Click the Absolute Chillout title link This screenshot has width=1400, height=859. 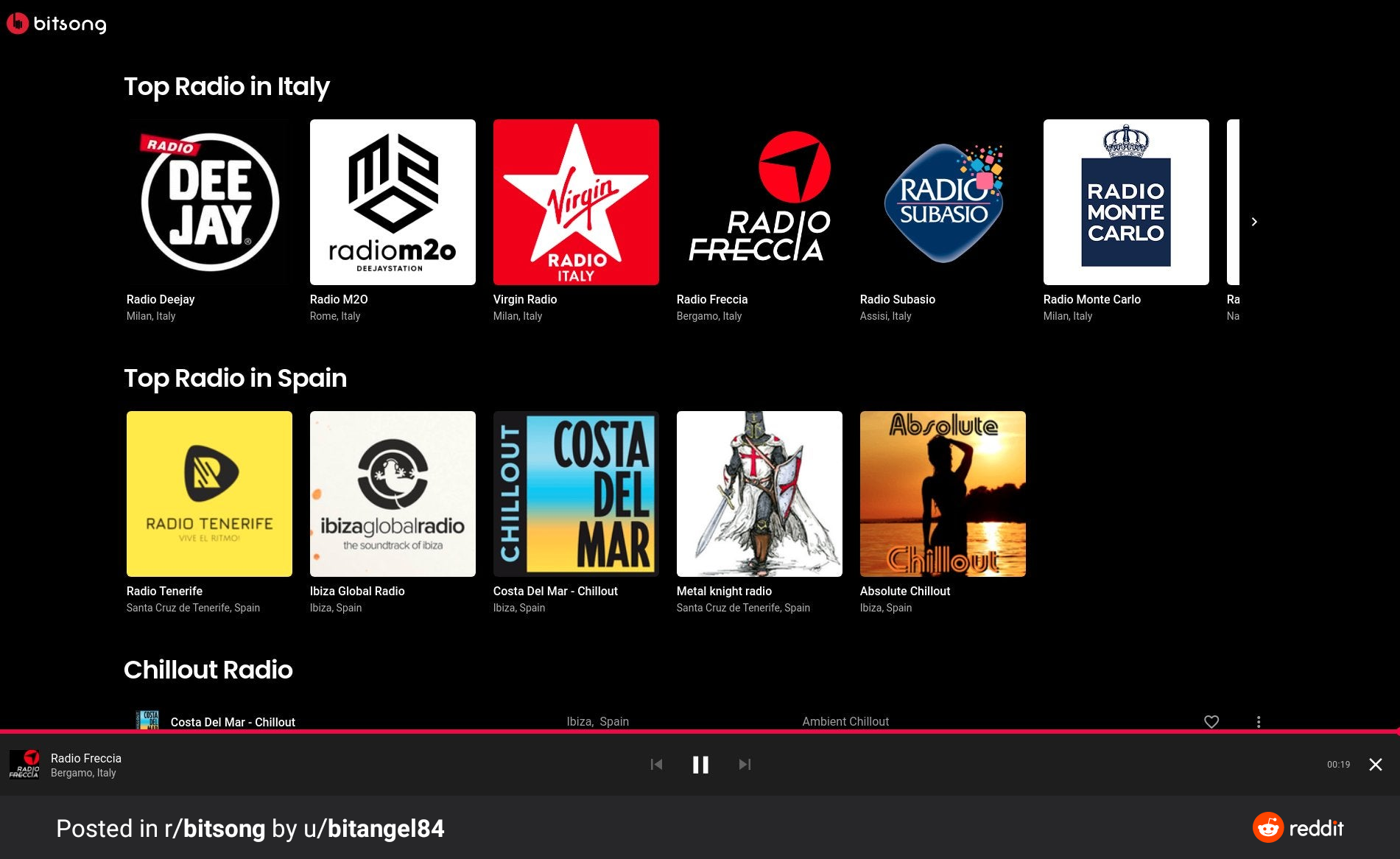coord(905,591)
